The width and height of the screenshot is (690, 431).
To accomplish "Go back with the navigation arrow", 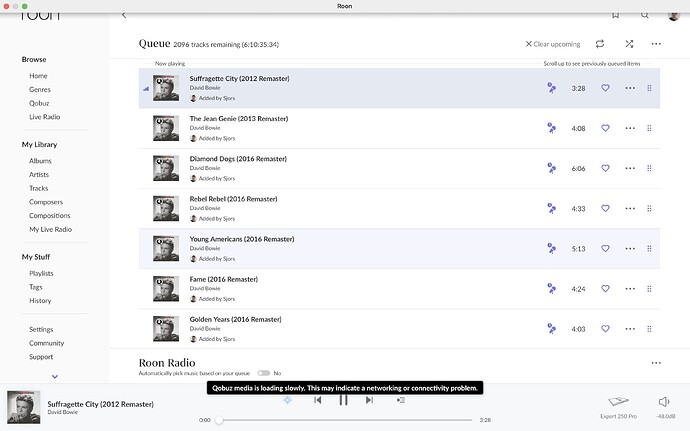I will (x=124, y=15).
